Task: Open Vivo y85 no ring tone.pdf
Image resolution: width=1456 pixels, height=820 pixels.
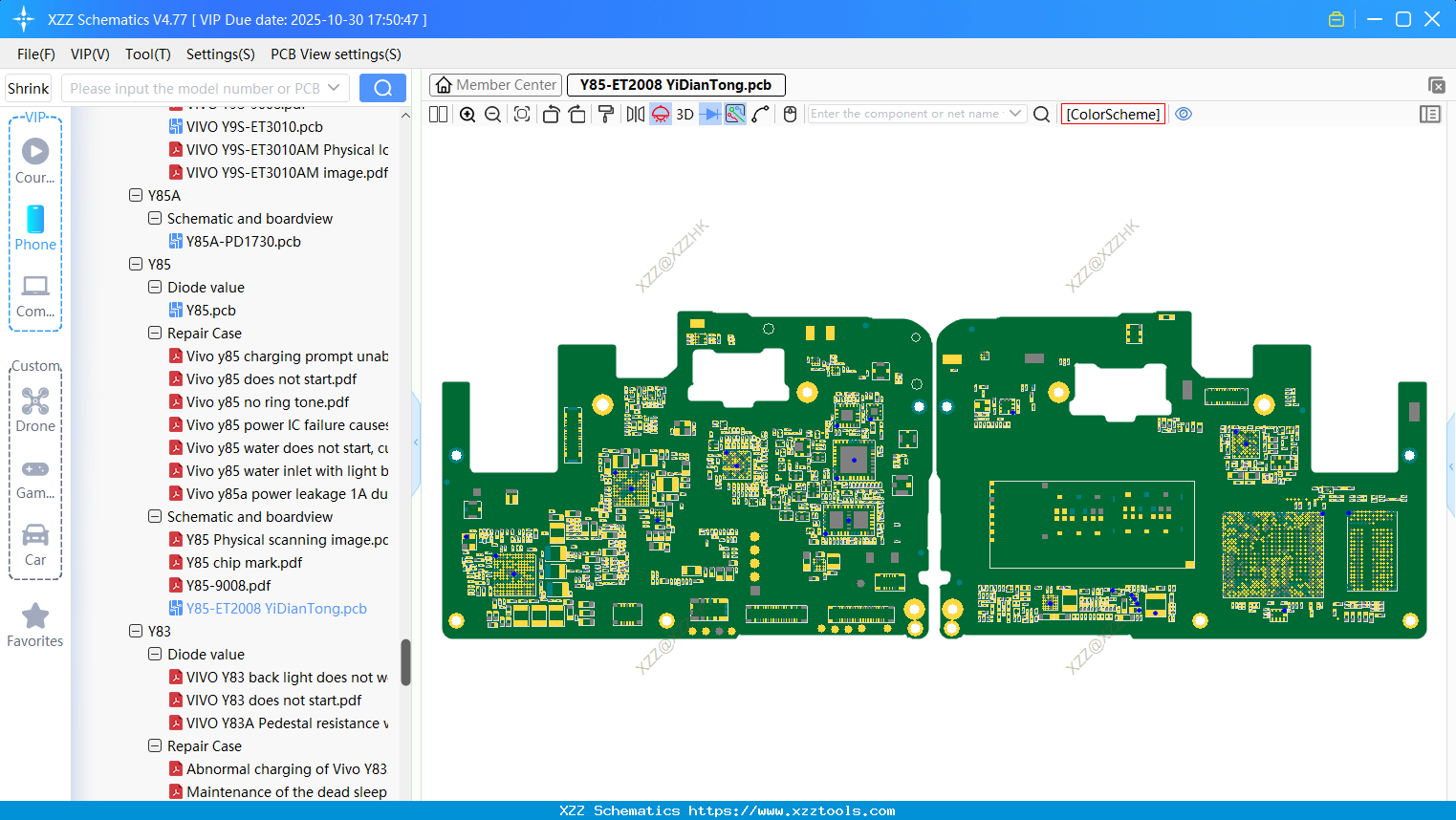Action: [x=268, y=401]
